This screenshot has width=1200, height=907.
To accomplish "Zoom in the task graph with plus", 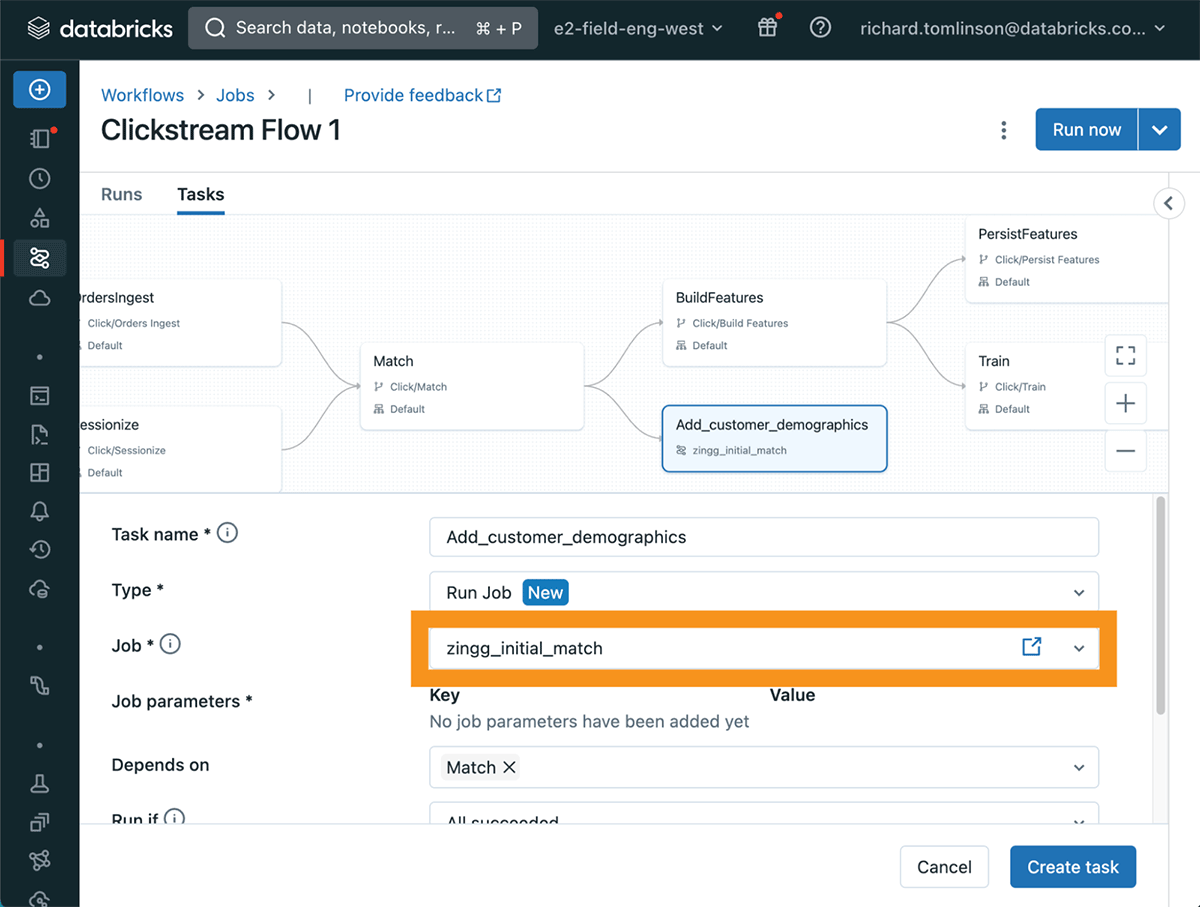I will click(1125, 403).
